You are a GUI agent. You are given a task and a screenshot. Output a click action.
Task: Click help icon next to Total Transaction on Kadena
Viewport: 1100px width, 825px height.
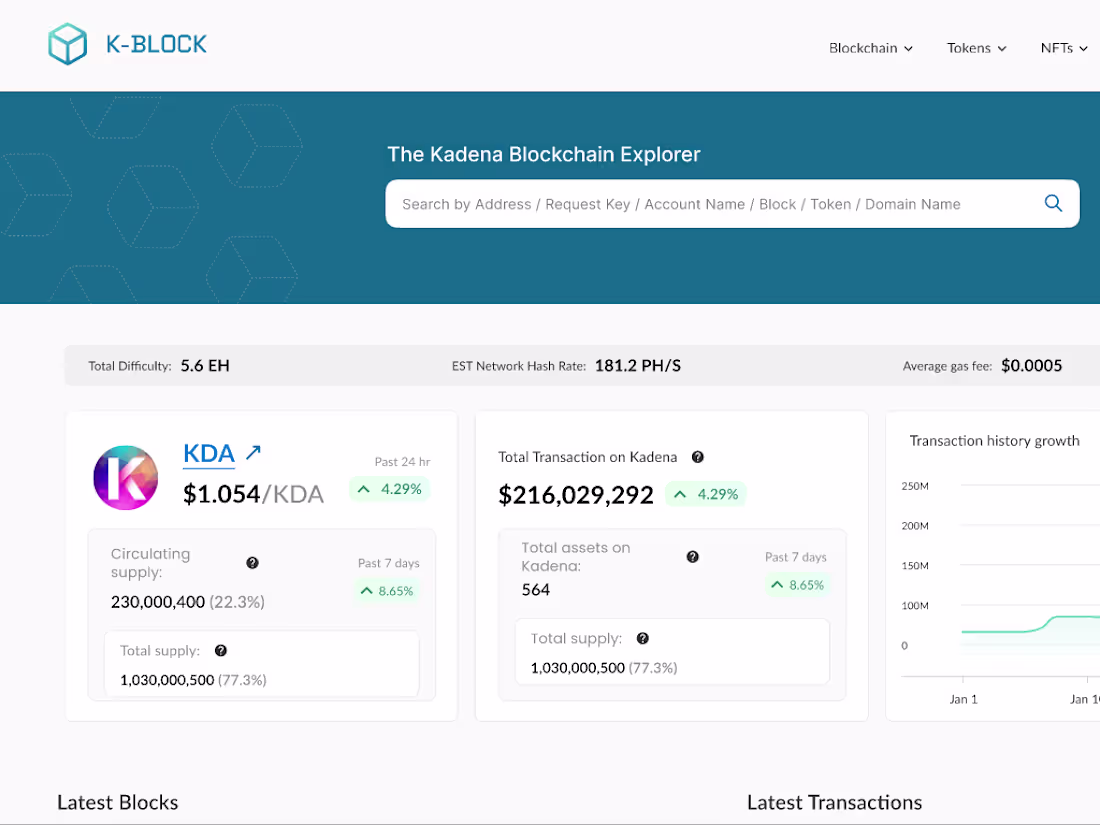pos(697,457)
